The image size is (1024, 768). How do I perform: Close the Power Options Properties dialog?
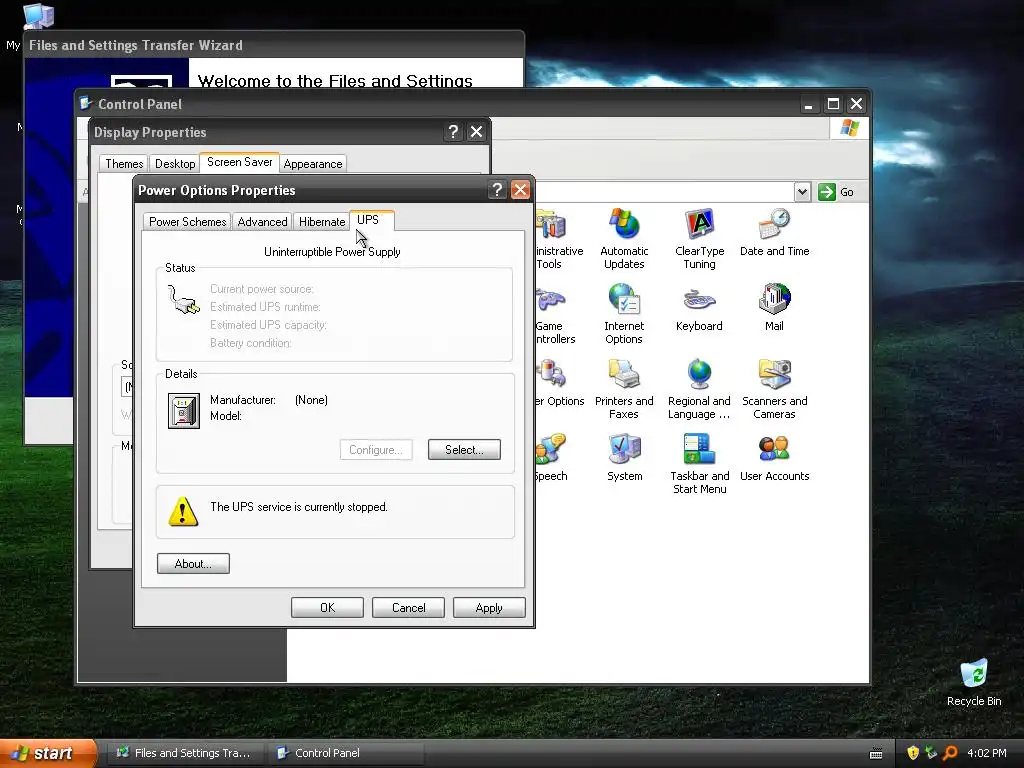click(x=520, y=190)
